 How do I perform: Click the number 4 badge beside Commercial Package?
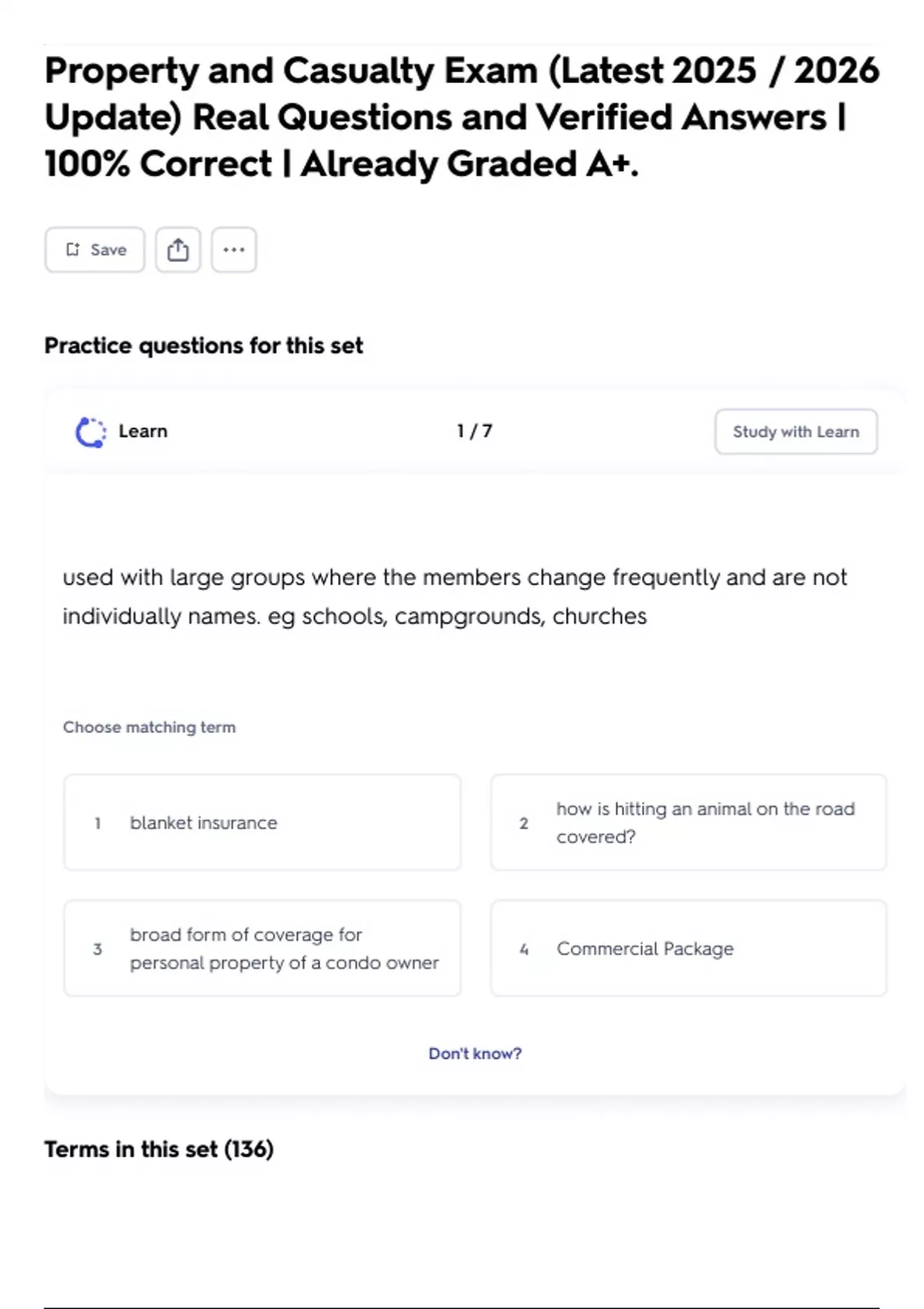click(x=524, y=949)
